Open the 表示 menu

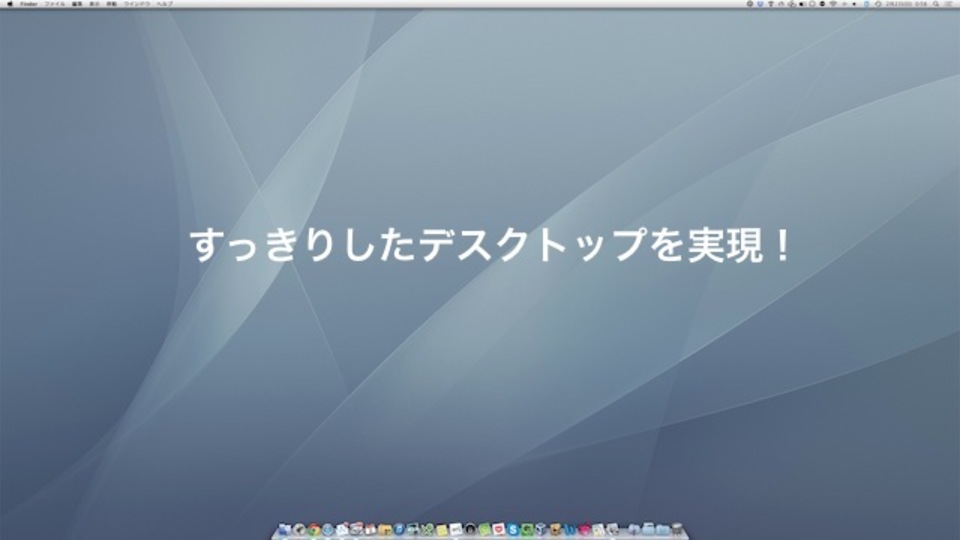pyautogui.click(x=94, y=4)
